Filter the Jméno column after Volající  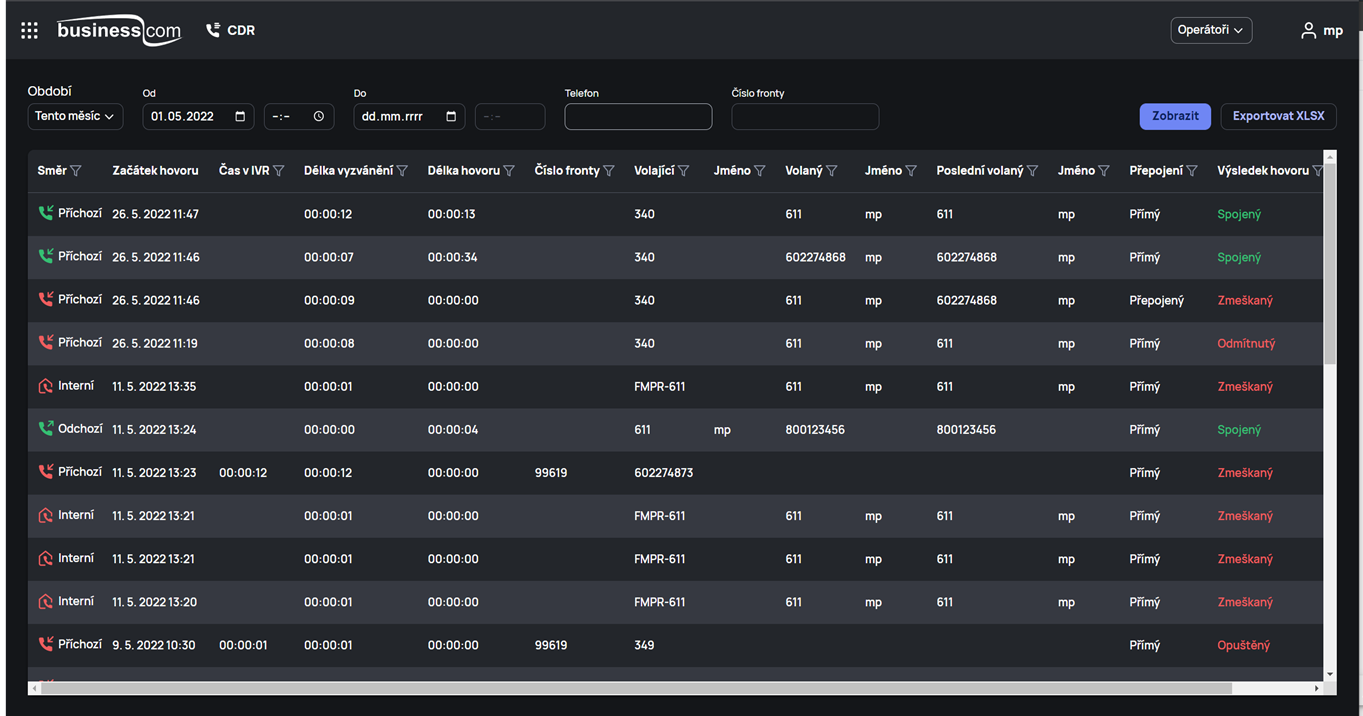(x=760, y=171)
